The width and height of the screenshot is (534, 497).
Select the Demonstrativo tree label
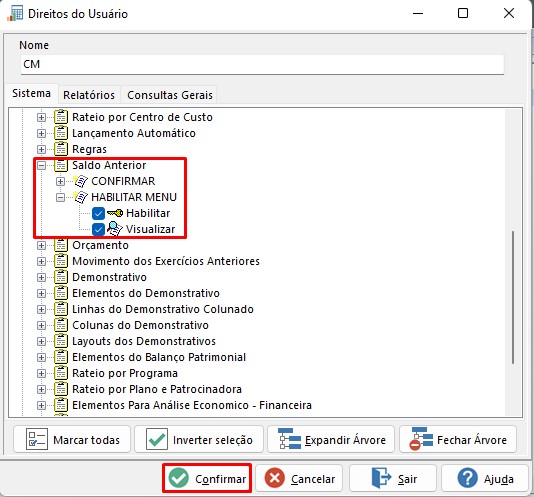tap(109, 277)
